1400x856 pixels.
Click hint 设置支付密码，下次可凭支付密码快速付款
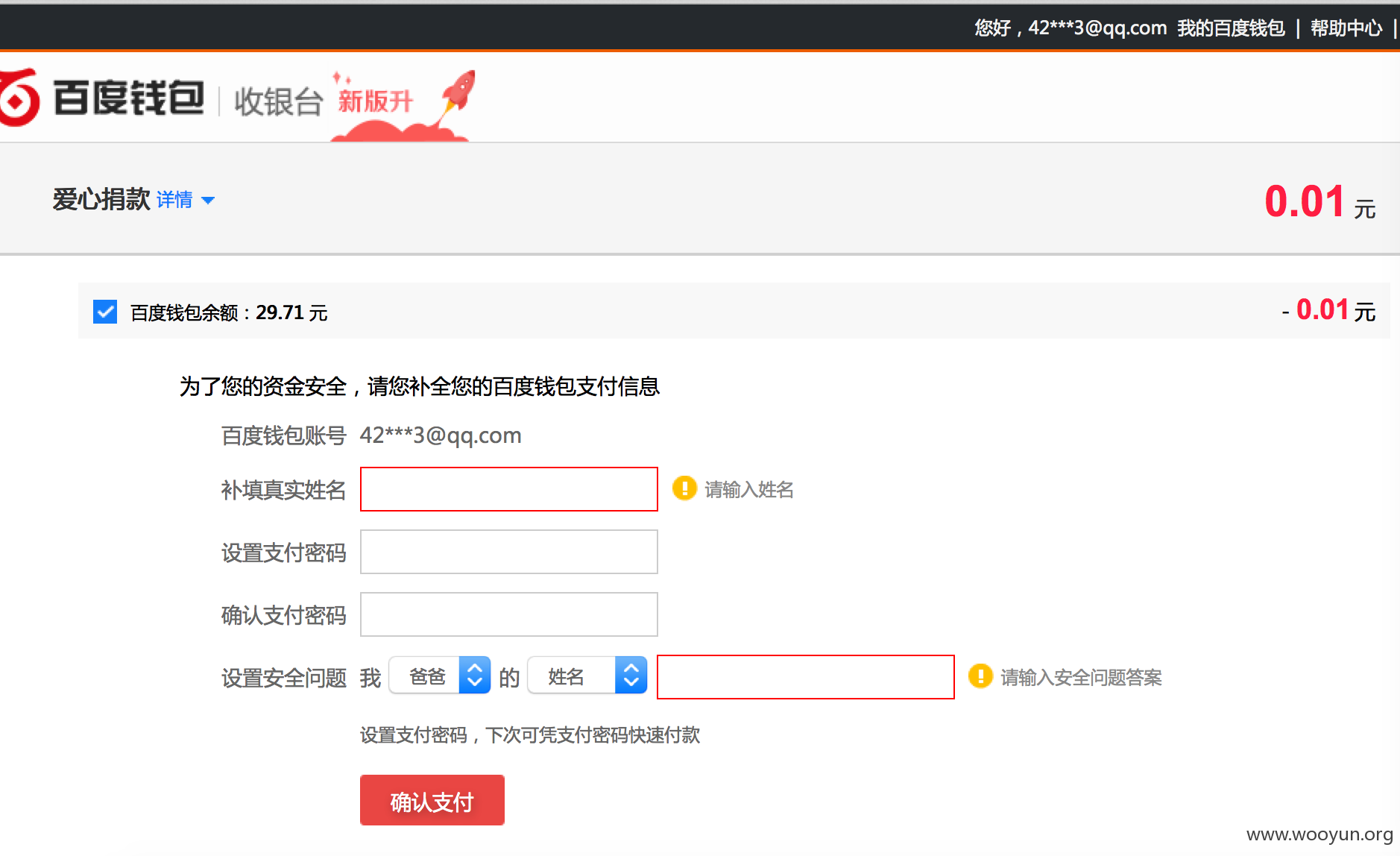pos(530,735)
